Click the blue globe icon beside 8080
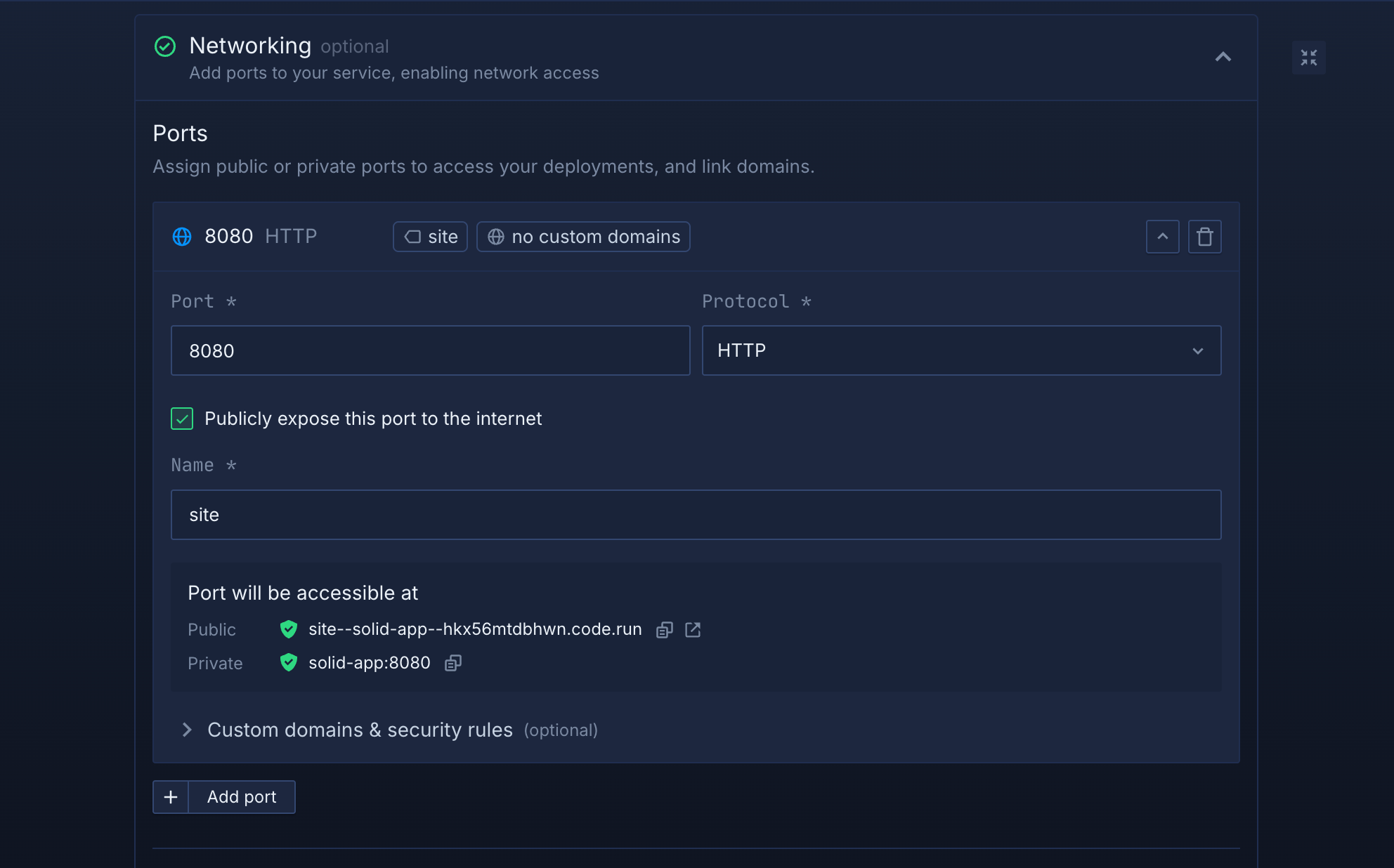 tap(182, 237)
